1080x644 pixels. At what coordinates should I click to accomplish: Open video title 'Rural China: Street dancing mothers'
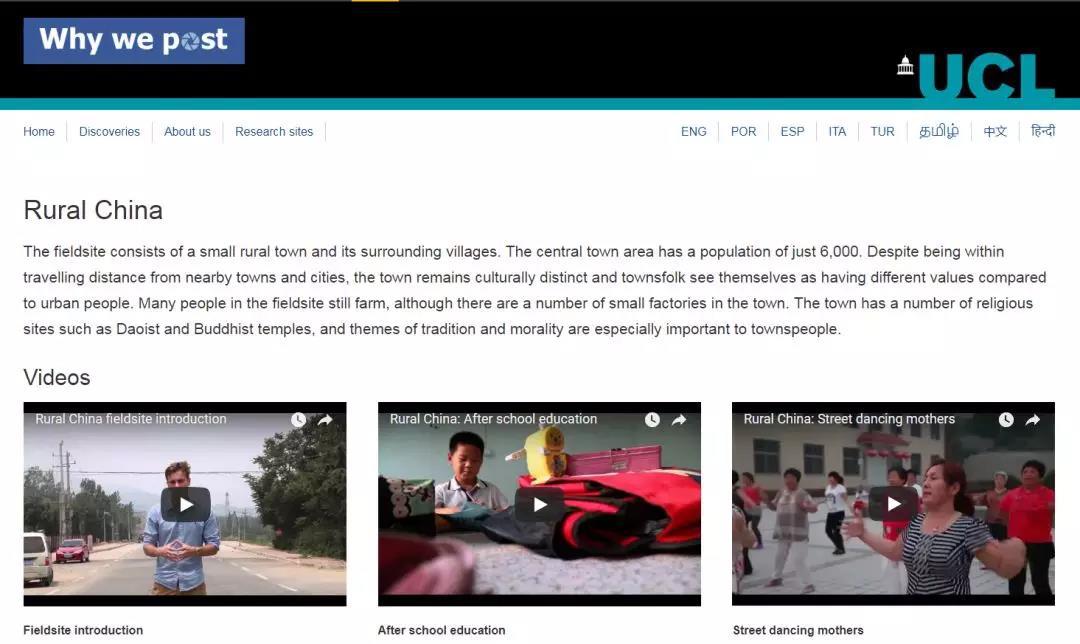point(849,419)
